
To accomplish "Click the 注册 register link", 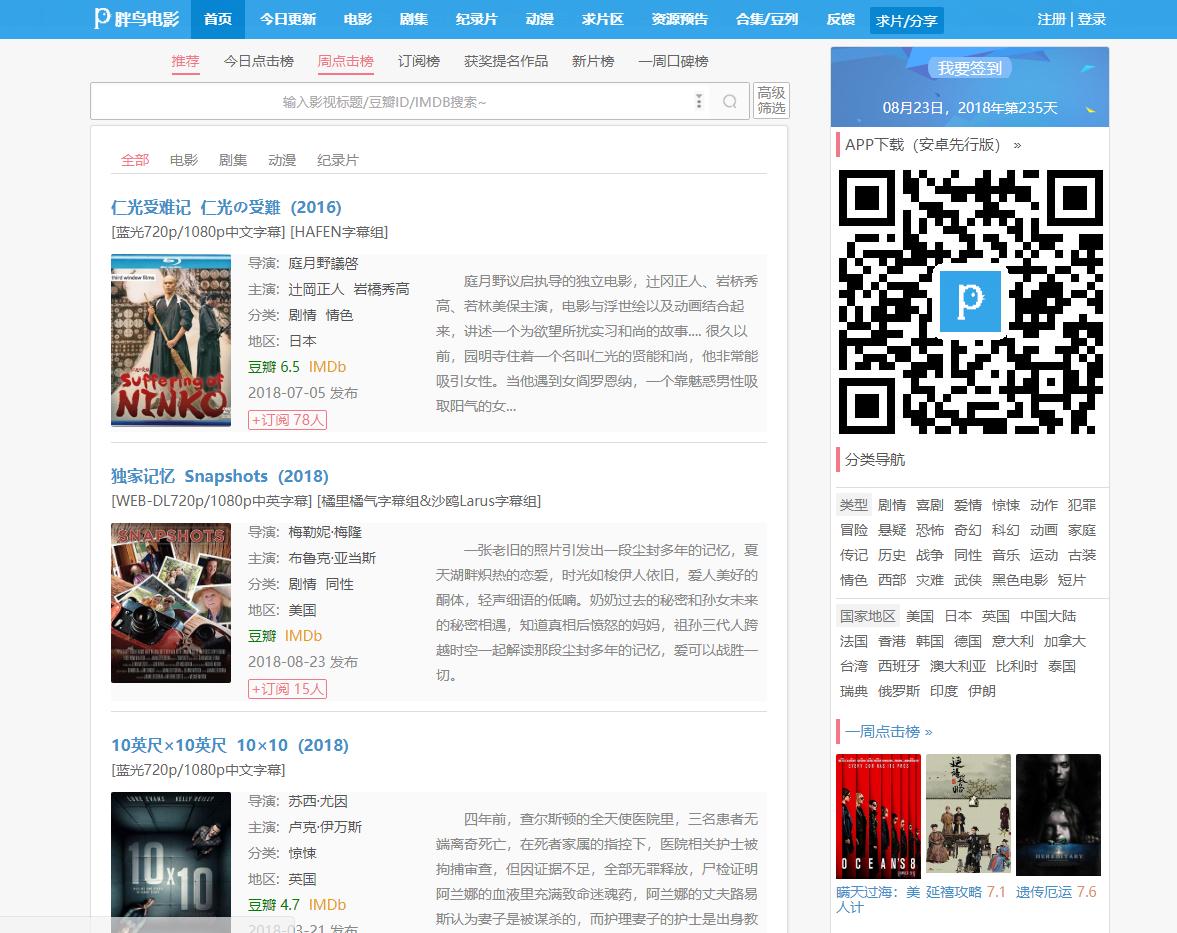I will click(1051, 19).
